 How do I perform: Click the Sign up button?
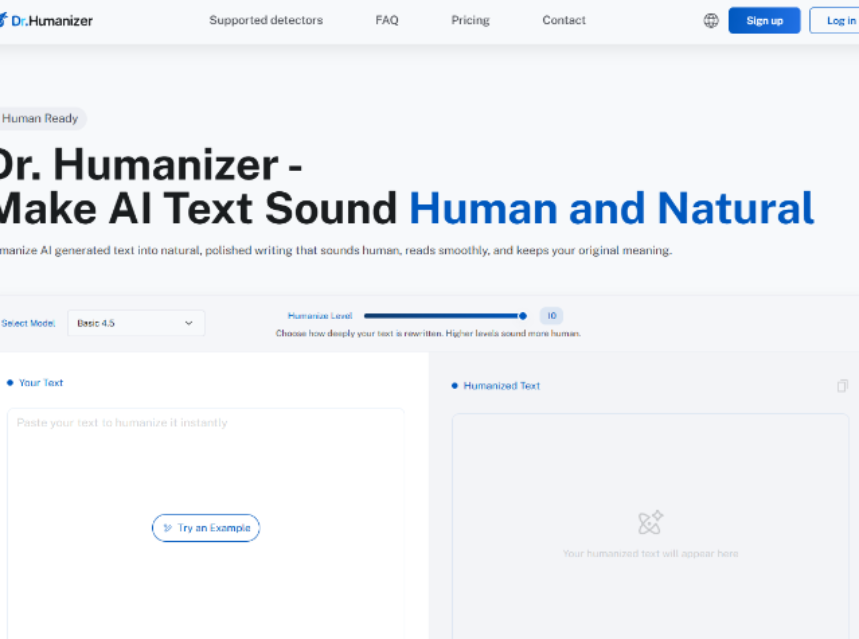pyautogui.click(x=764, y=20)
